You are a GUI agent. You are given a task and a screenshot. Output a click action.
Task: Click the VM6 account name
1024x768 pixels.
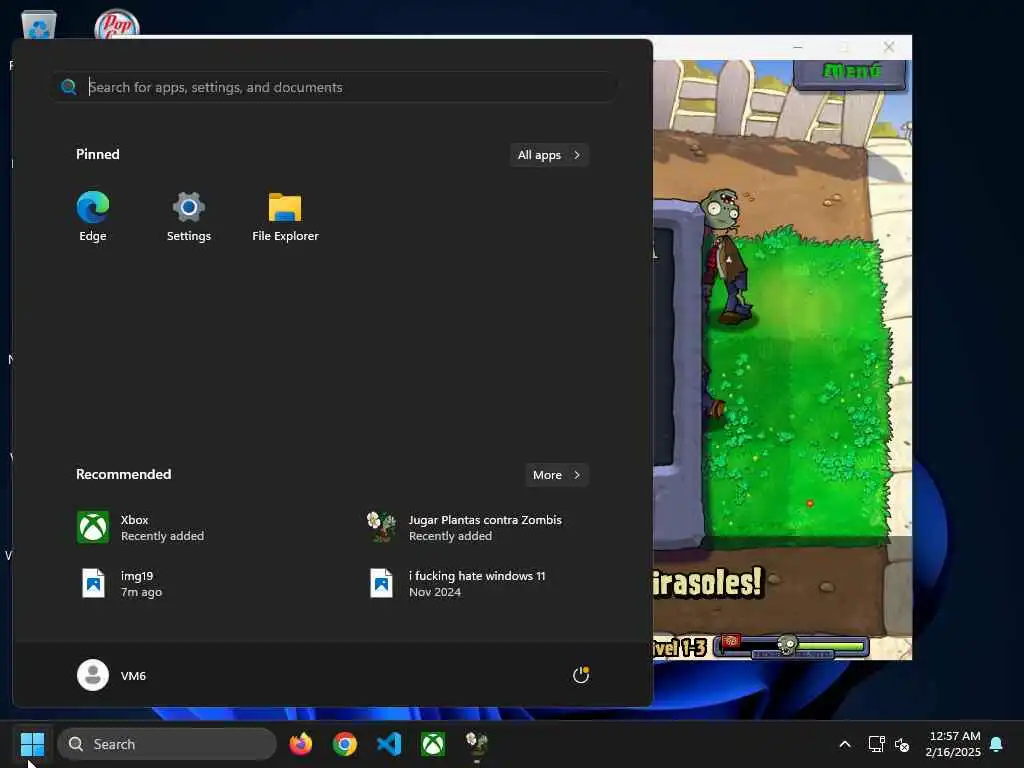(x=133, y=676)
